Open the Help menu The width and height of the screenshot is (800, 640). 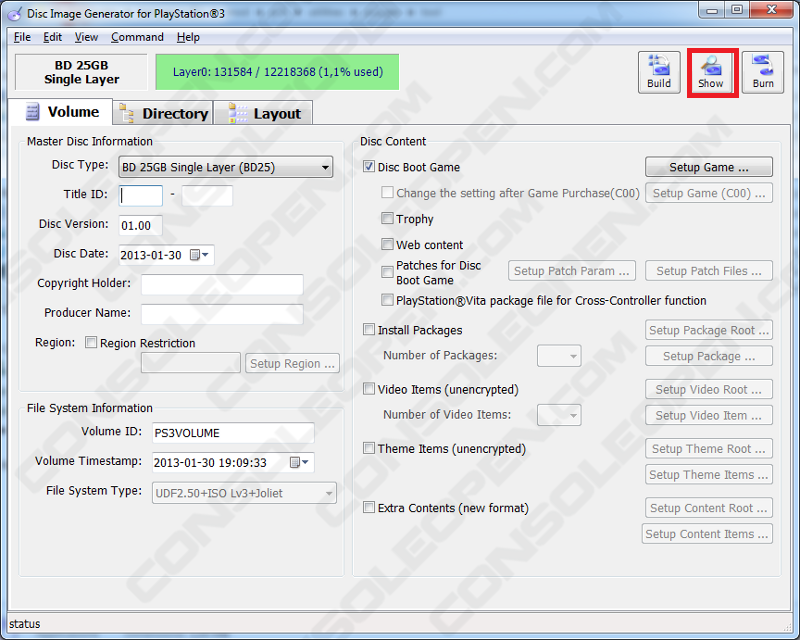coord(188,37)
